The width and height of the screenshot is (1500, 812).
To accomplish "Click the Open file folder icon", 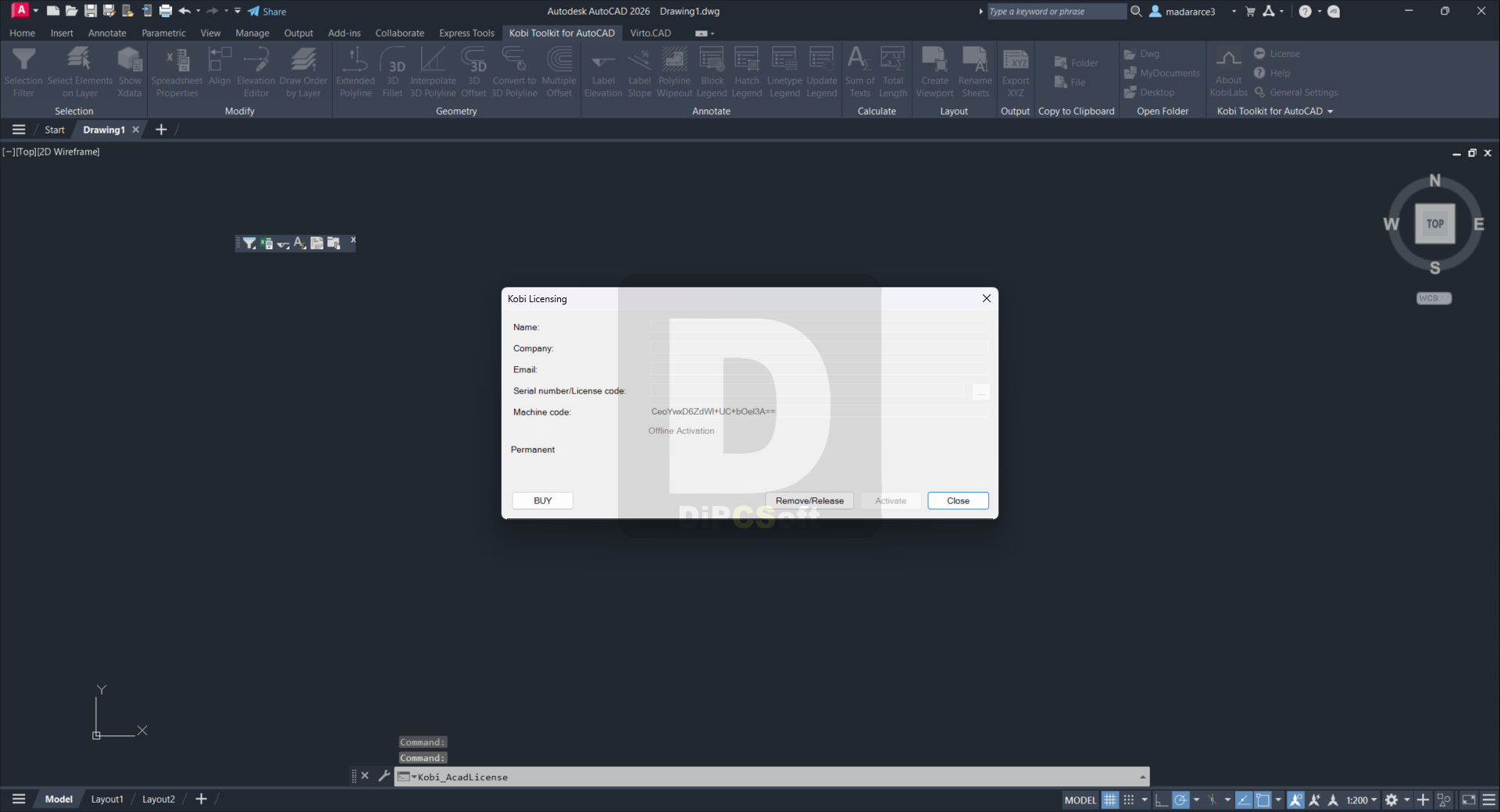I will (71, 11).
